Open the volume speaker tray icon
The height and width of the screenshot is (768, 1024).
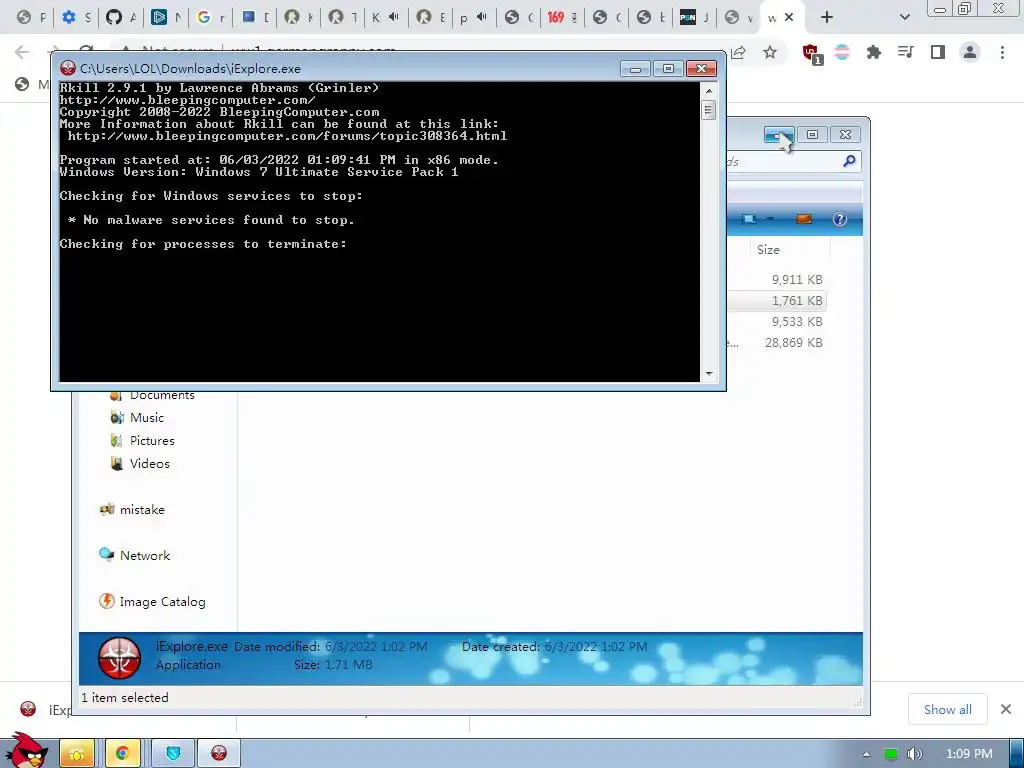coord(914,754)
